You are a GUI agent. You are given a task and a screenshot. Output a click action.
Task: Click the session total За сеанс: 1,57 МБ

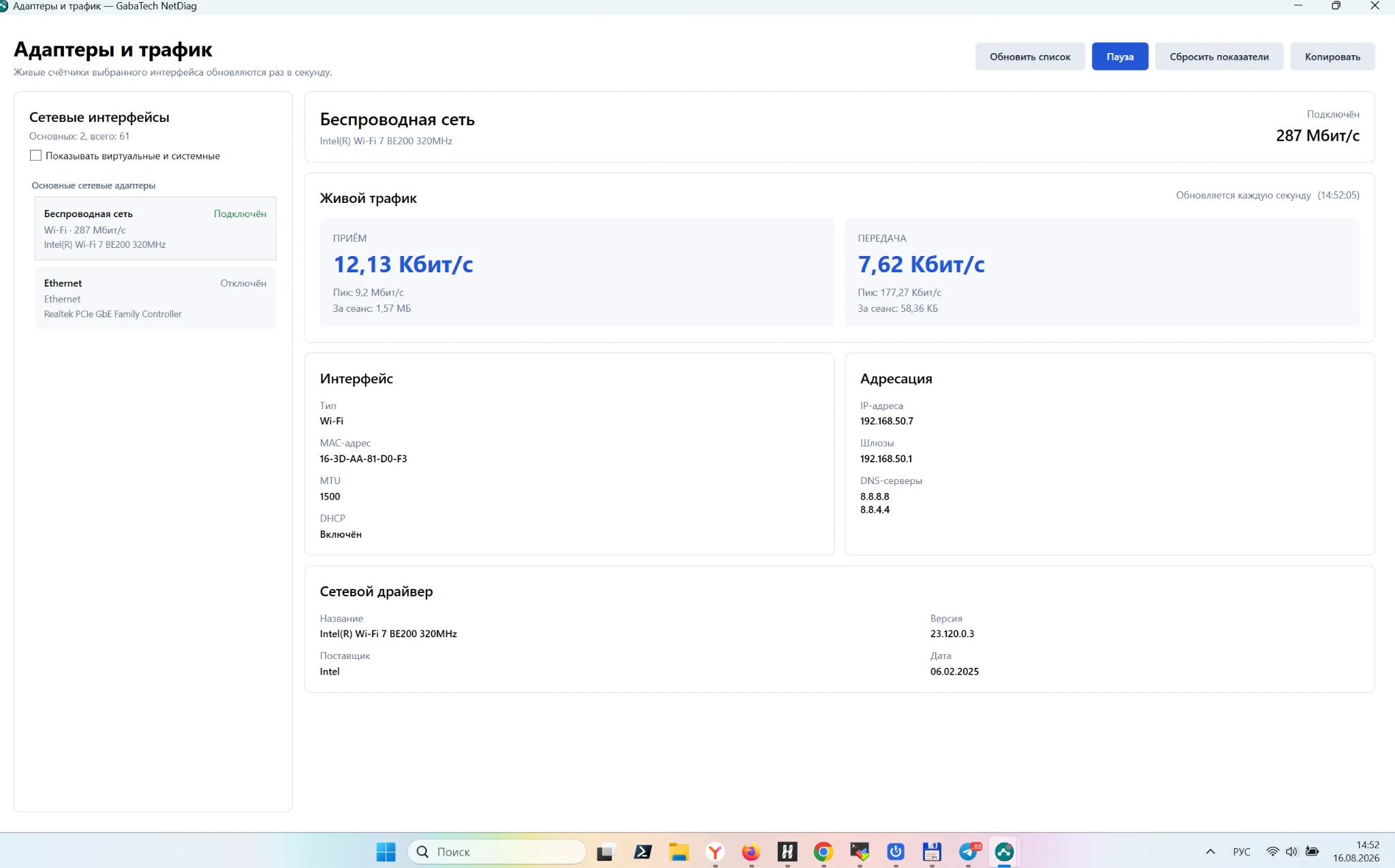pyautogui.click(x=372, y=308)
